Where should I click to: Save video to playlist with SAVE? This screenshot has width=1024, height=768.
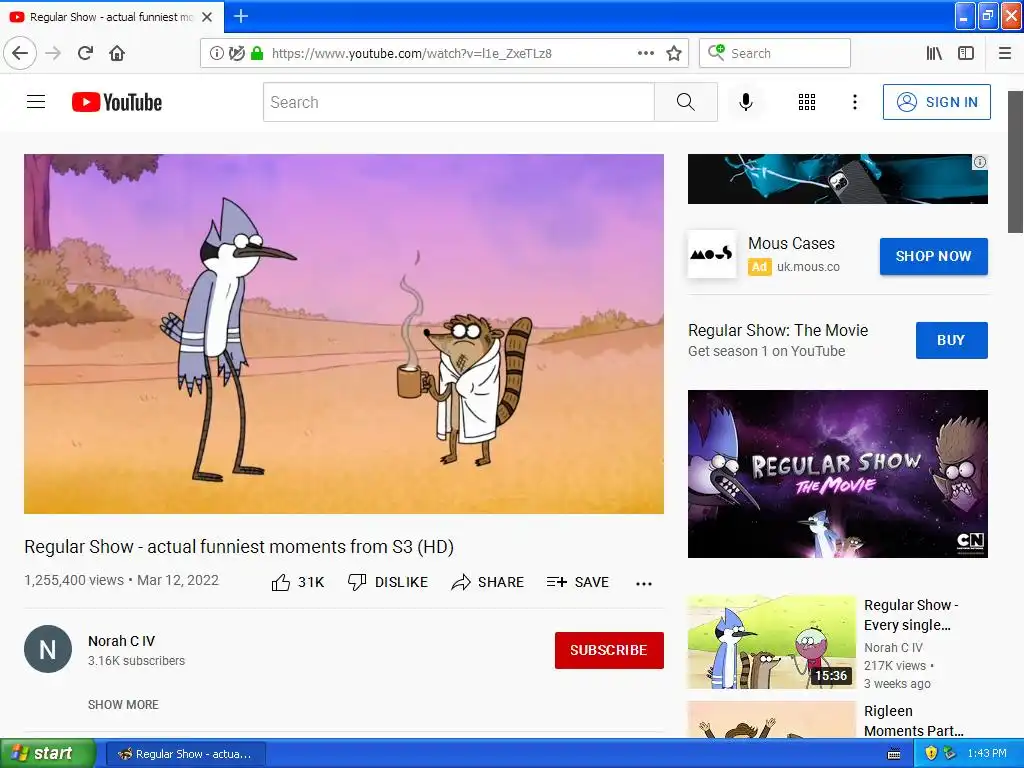[578, 582]
